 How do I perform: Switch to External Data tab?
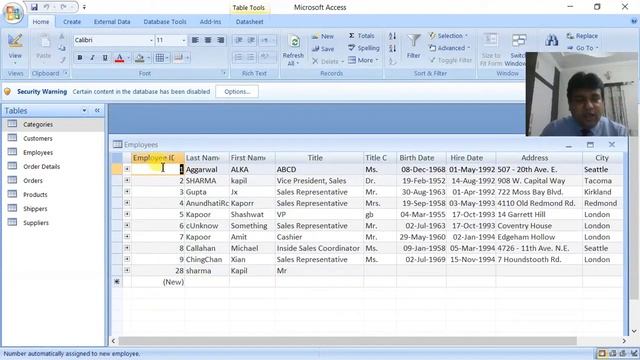112,22
